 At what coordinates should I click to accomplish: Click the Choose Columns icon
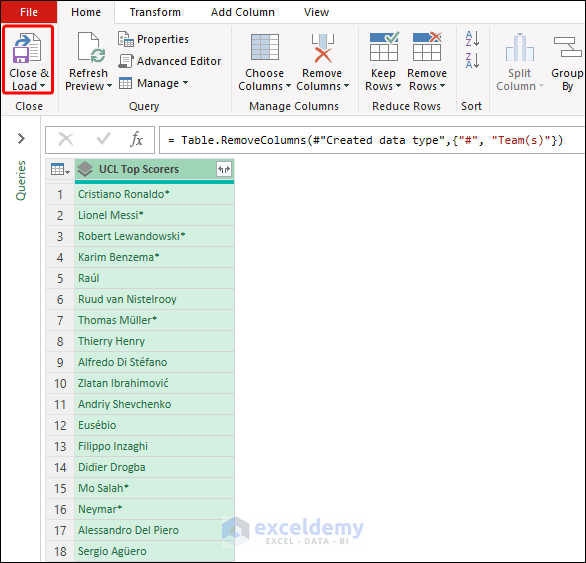click(265, 47)
